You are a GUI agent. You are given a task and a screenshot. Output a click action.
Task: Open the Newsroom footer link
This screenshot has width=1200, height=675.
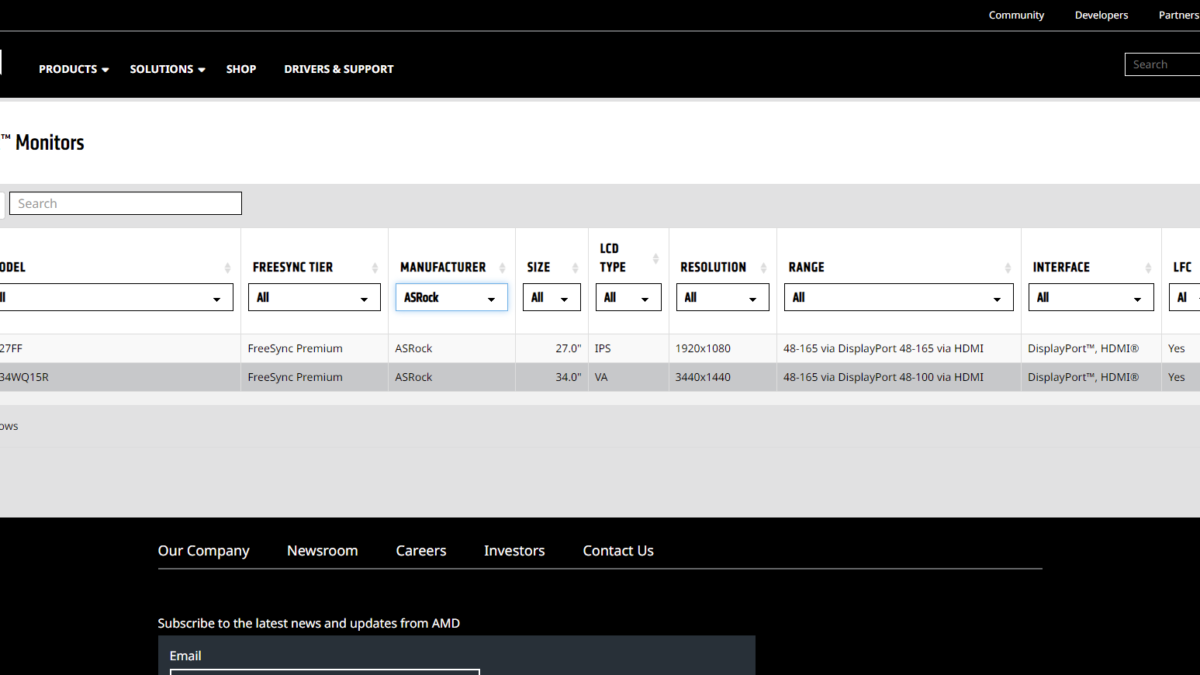click(x=322, y=551)
